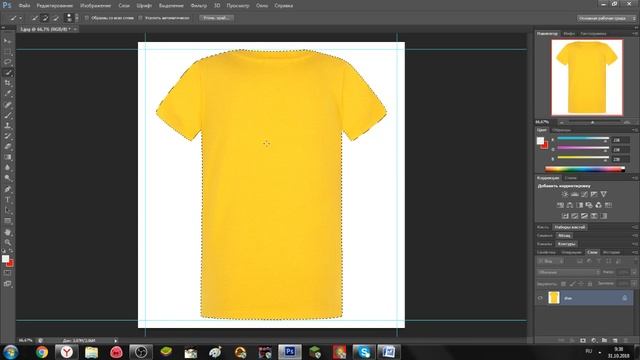Click the Refine Edge button in options bar
This screenshot has height=360, width=640.
(x=216, y=18)
